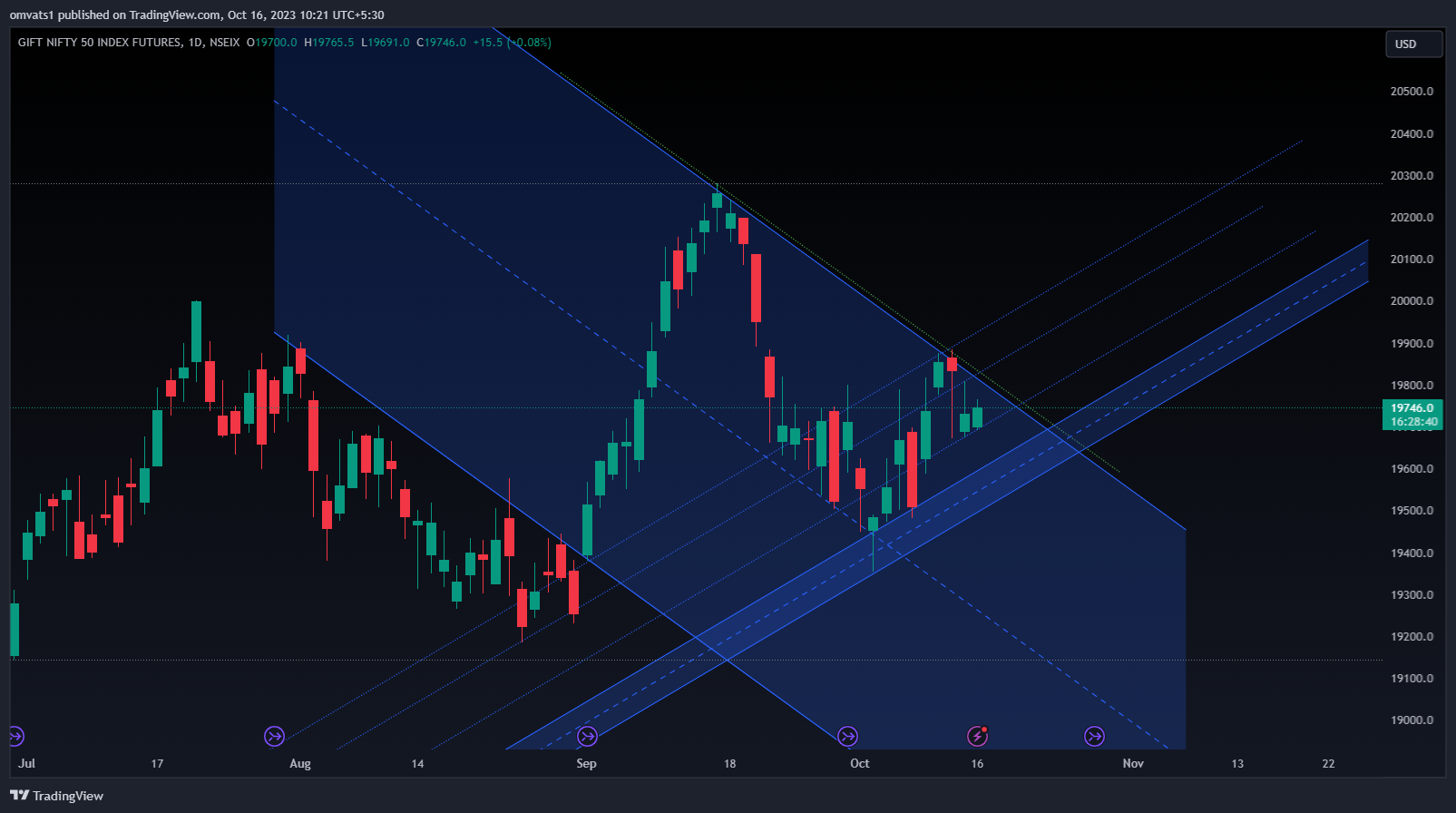Click the GIFT NIFTY 50 INDEX FUTURES title

pos(100,43)
